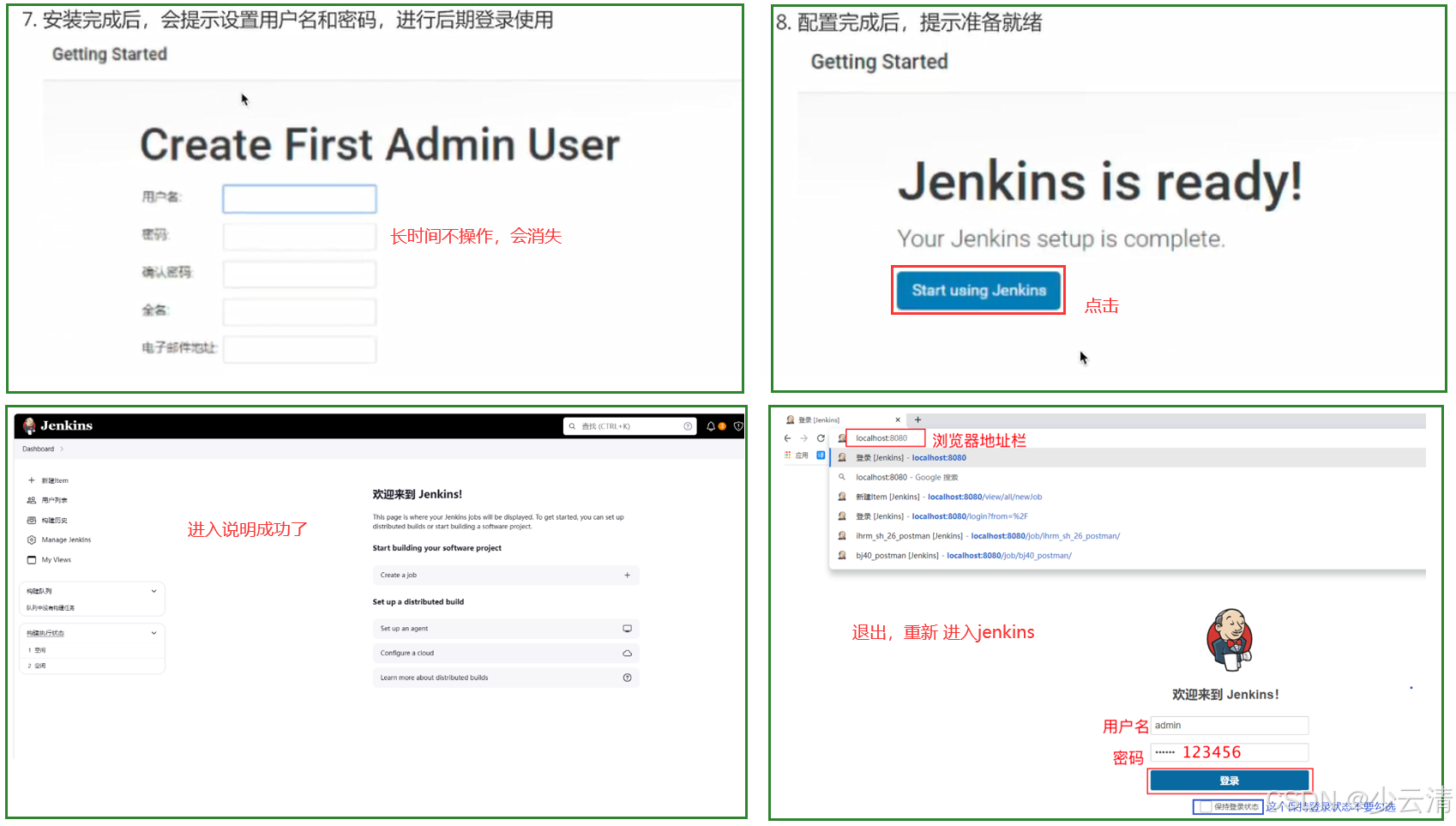
Task: Select the bj40_postman suggestion
Action: tap(1128, 556)
